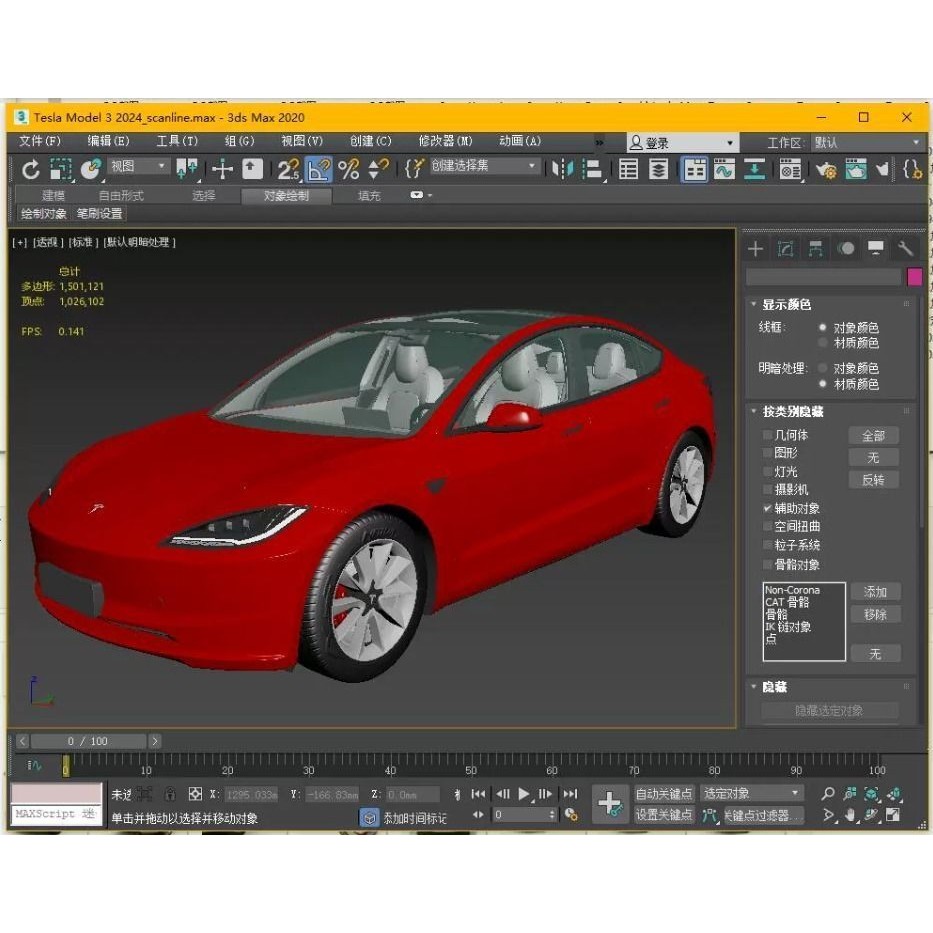Open the 编辑(E) menu
Viewport: 933px width, 933px height.
(108, 141)
